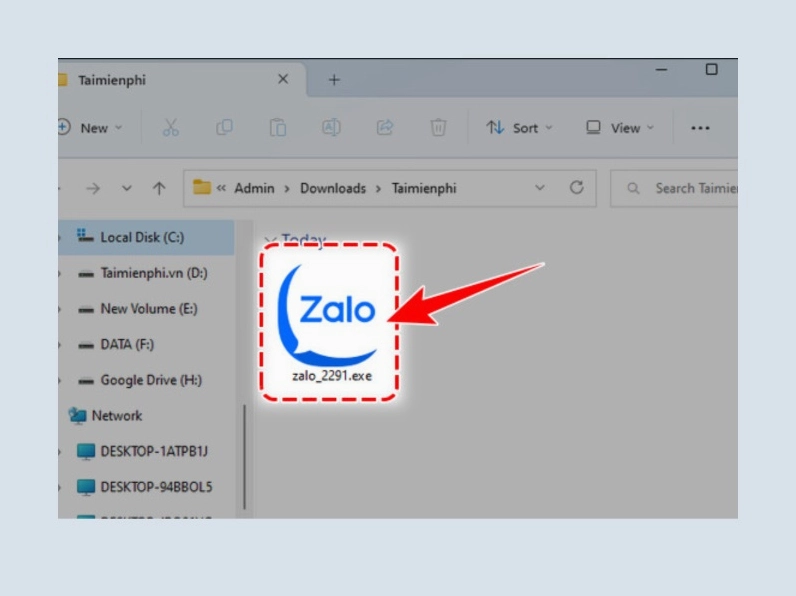796x596 pixels.
Task: Click the Share icon in toolbar
Action: [385, 127]
